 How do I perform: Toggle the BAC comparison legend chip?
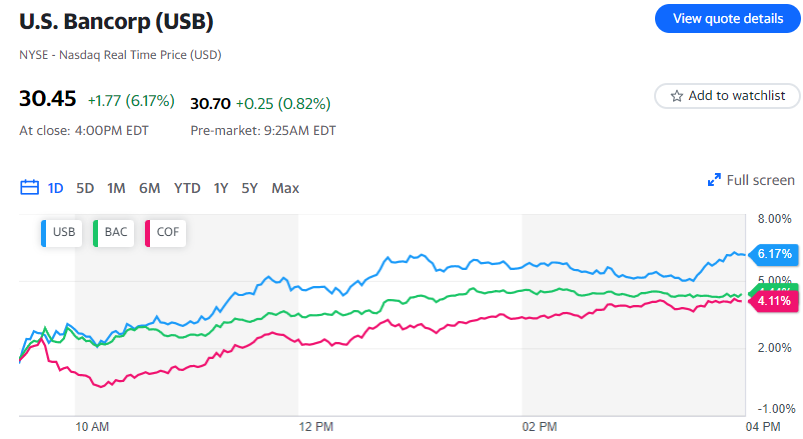coord(113,233)
